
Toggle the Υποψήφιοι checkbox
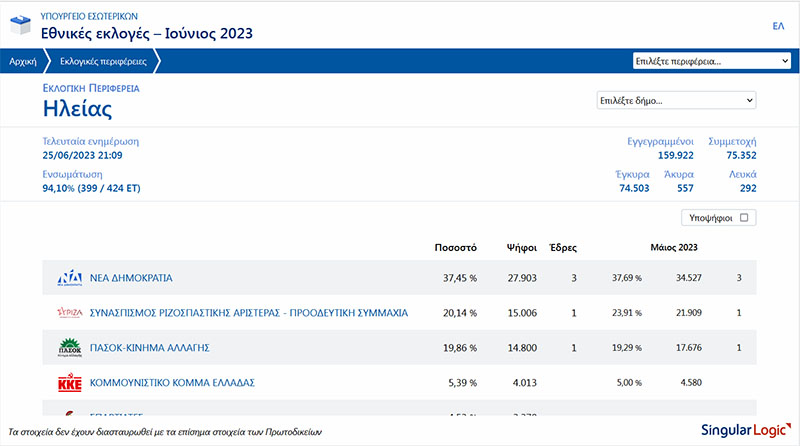point(745,217)
